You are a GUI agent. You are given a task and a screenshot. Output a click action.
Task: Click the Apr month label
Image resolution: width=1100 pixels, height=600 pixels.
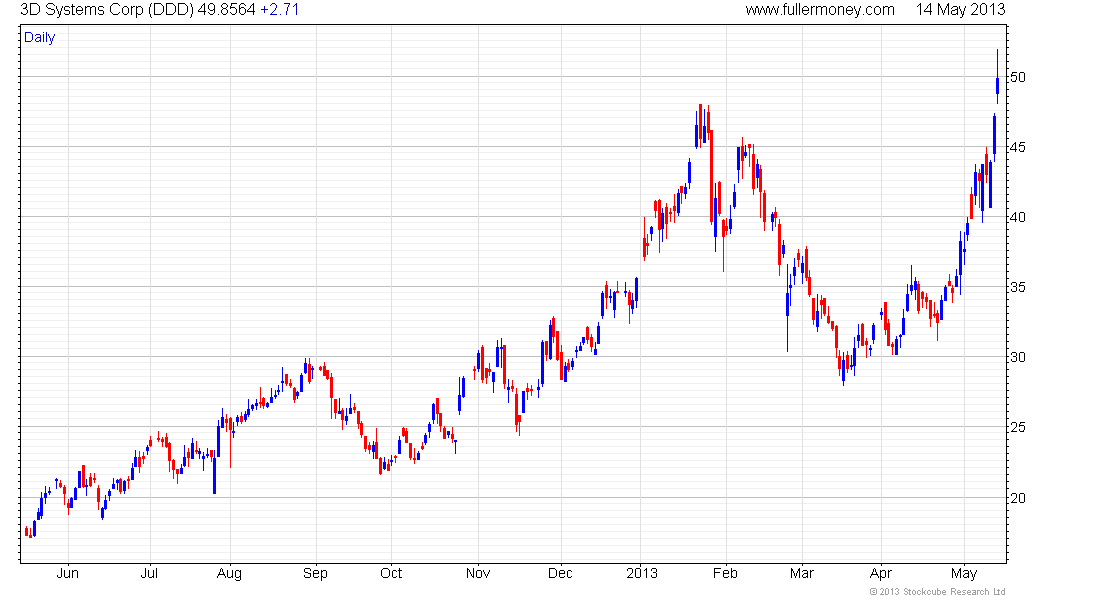pos(880,574)
